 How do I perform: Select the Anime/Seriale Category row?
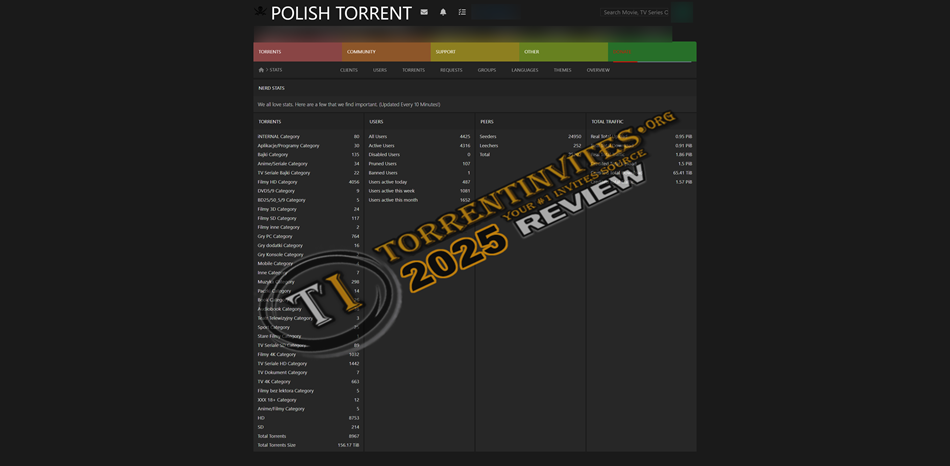(x=308, y=164)
